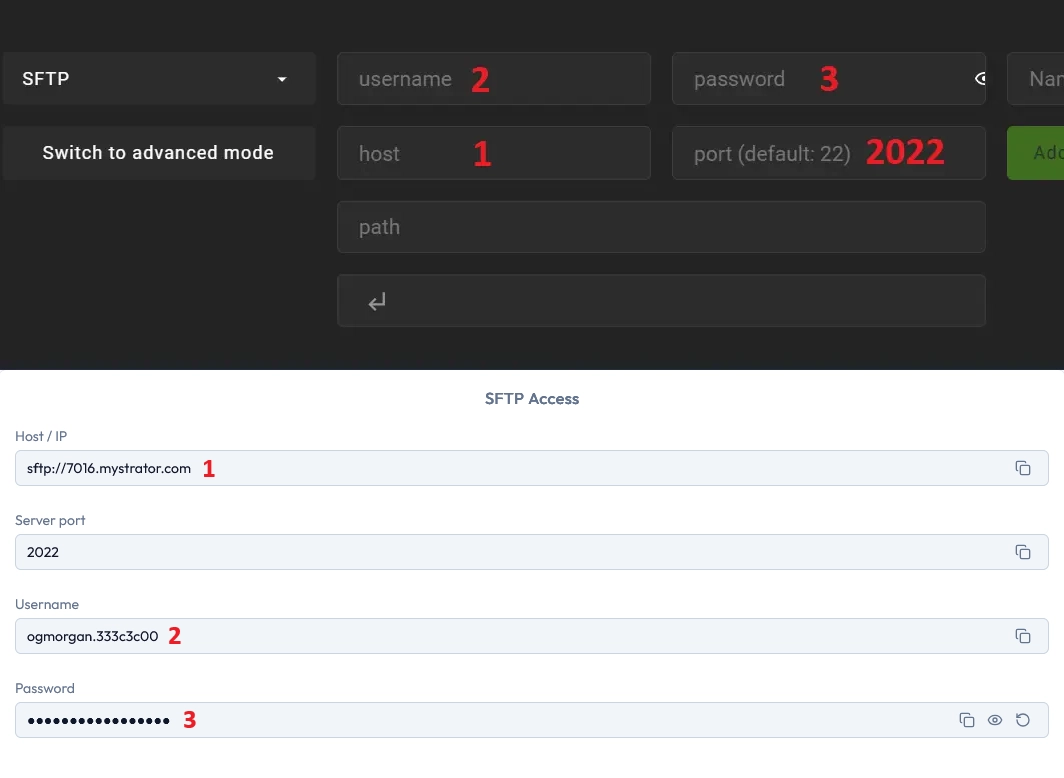This screenshot has height=778, width=1064.
Task: Click the copy icon beside Username field
Action: click(1022, 635)
